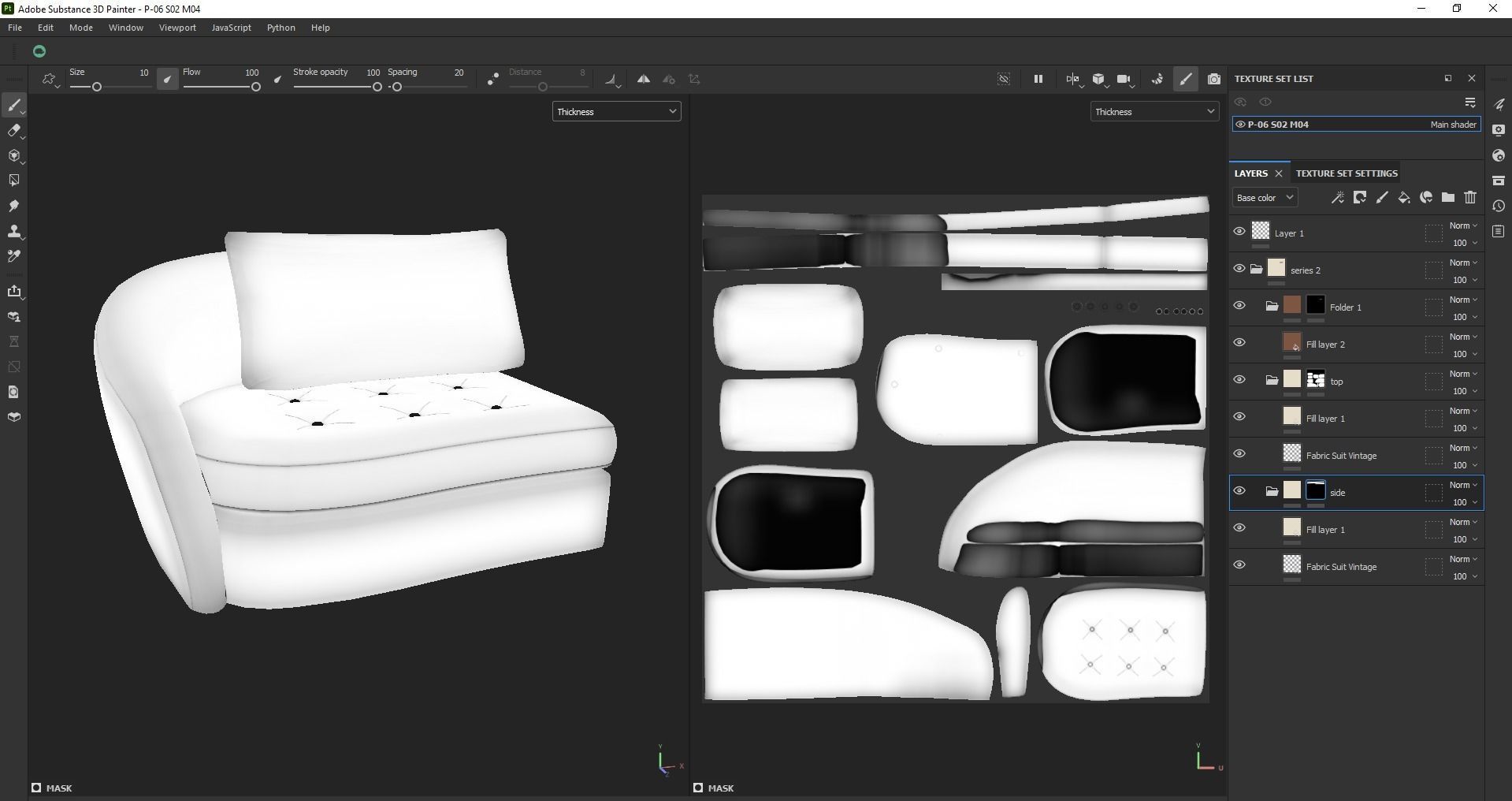This screenshot has width=1512, height=801.
Task: Select the Projection tool
Action: pyautogui.click(x=14, y=155)
